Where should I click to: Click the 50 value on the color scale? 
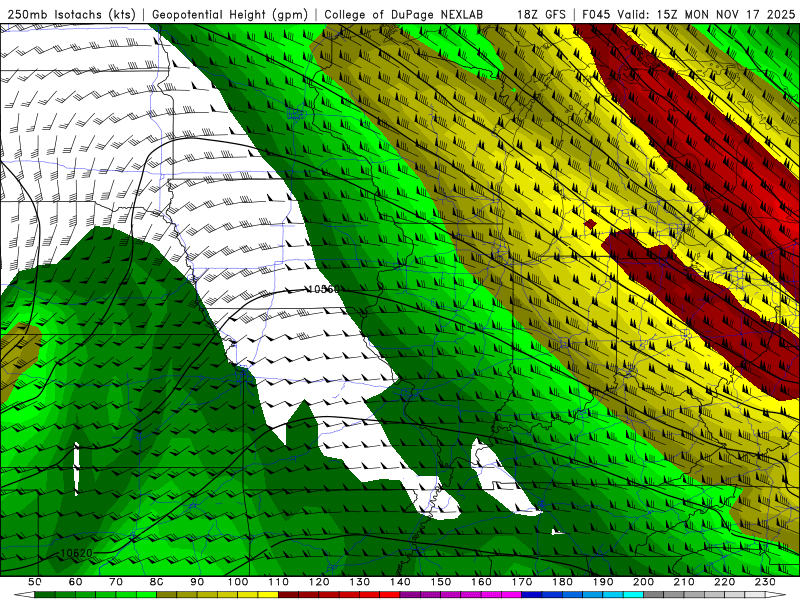coord(35,582)
